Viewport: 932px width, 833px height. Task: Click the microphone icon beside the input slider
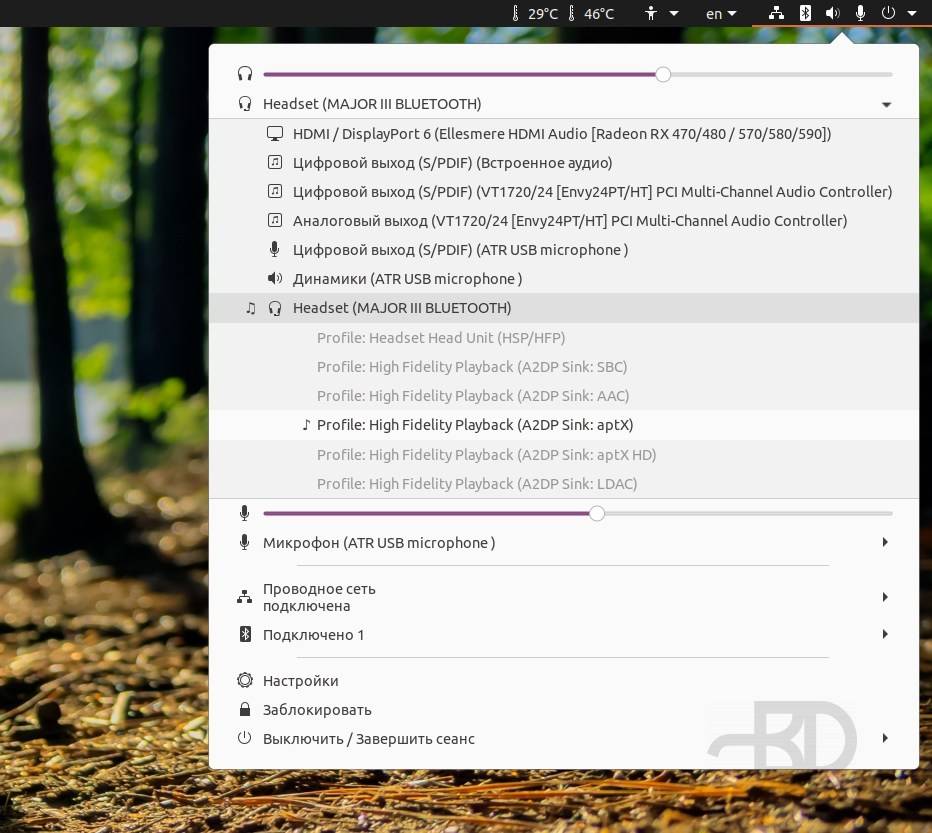click(x=244, y=513)
